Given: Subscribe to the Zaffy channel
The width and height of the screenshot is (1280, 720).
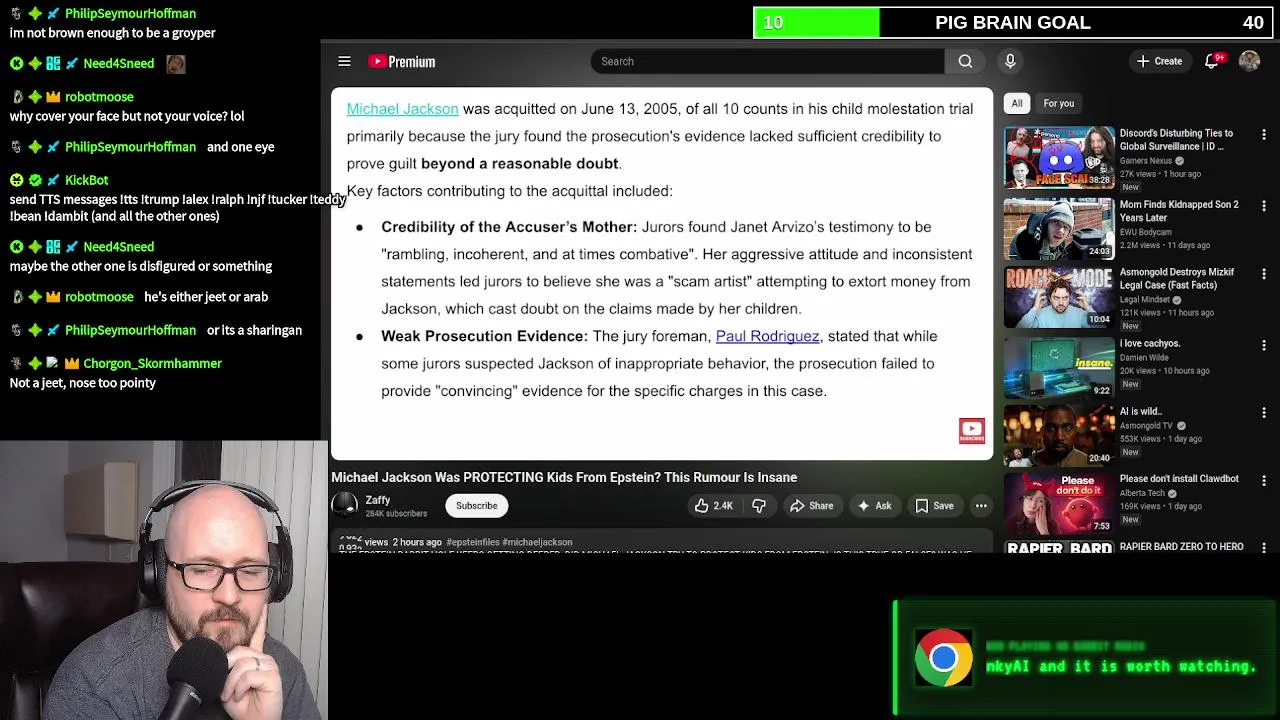Looking at the screenshot, I should pos(476,506).
